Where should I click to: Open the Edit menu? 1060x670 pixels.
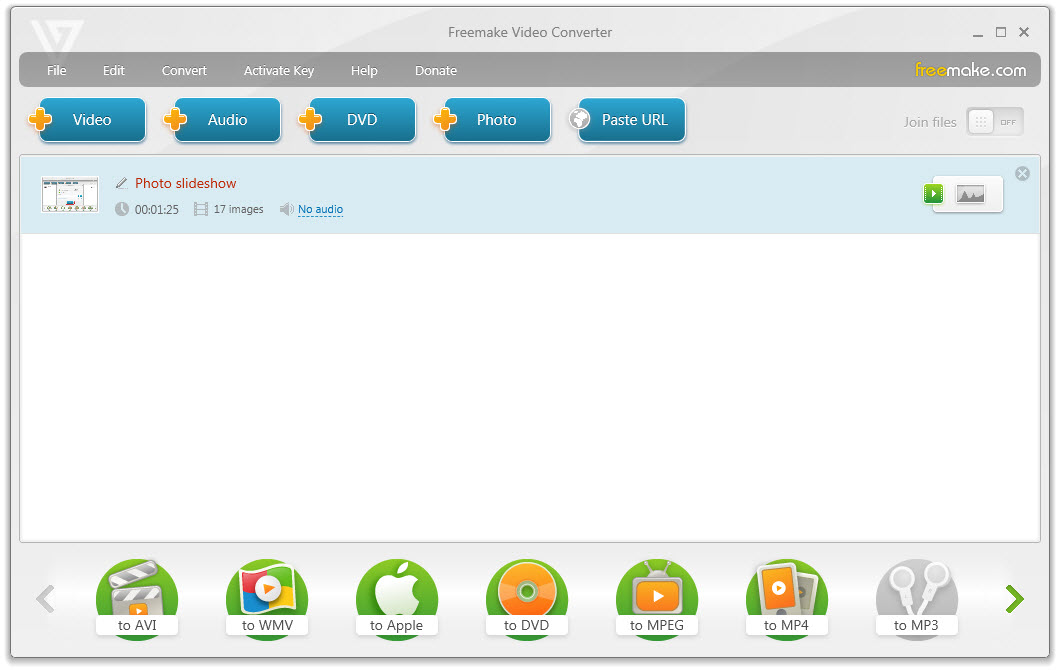(114, 70)
